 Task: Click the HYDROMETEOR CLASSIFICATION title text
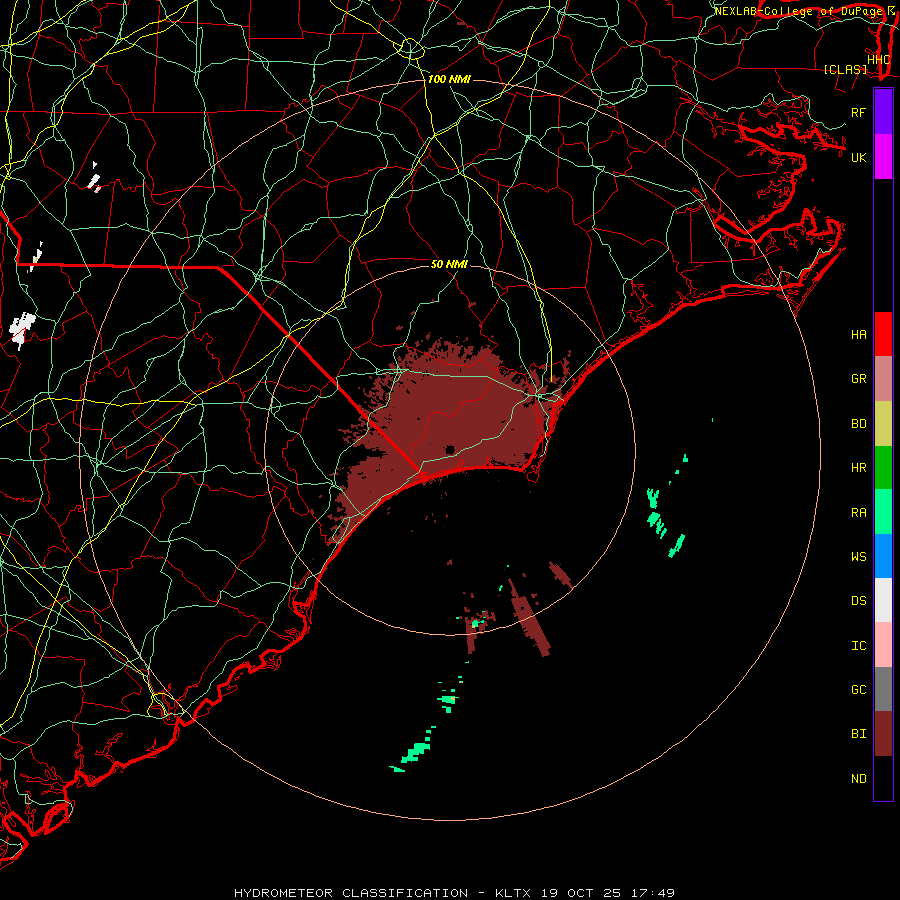(x=351, y=893)
